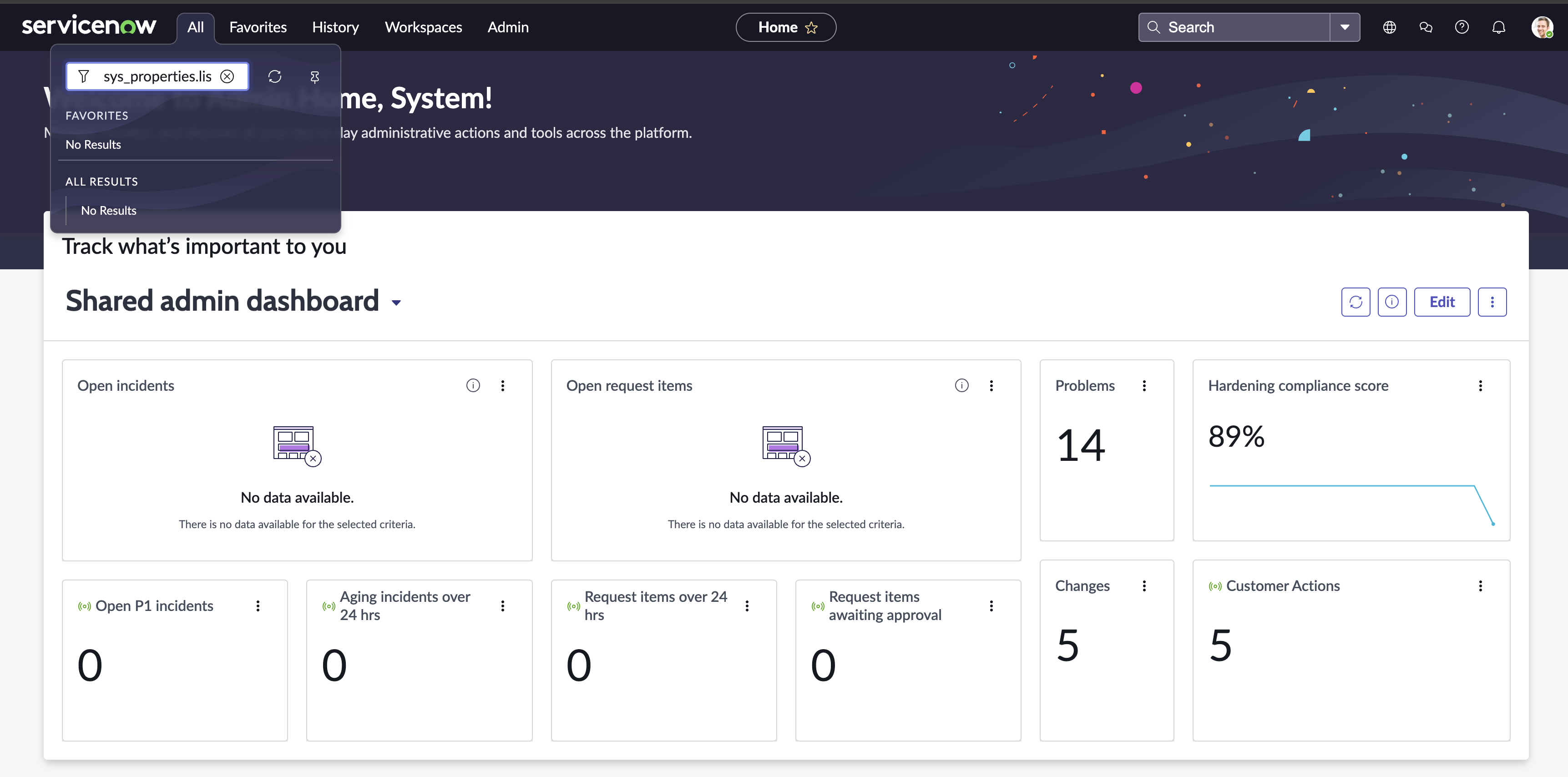
Task: Open Request items awaiting approval options
Action: point(991,605)
